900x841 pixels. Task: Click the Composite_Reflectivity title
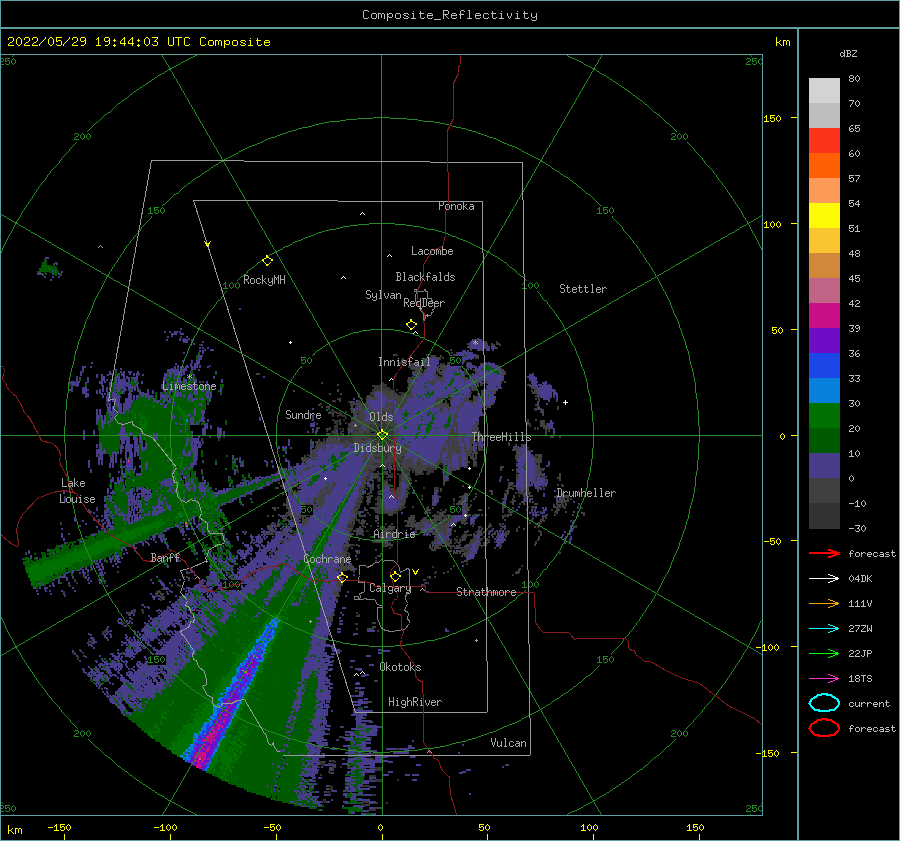coord(450,15)
